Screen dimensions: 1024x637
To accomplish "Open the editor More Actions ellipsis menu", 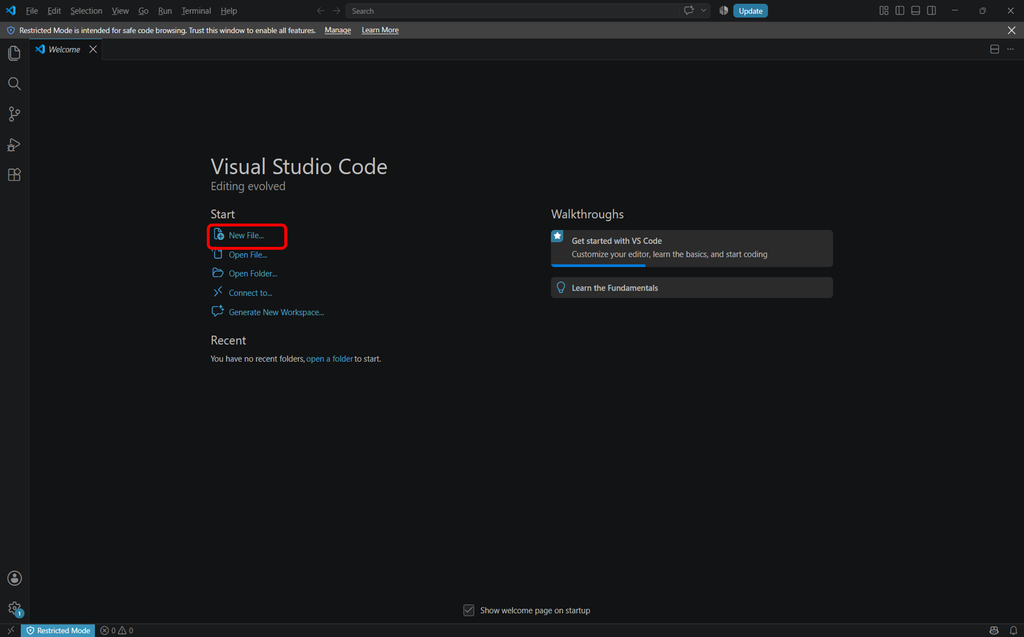I will click(1010, 50).
